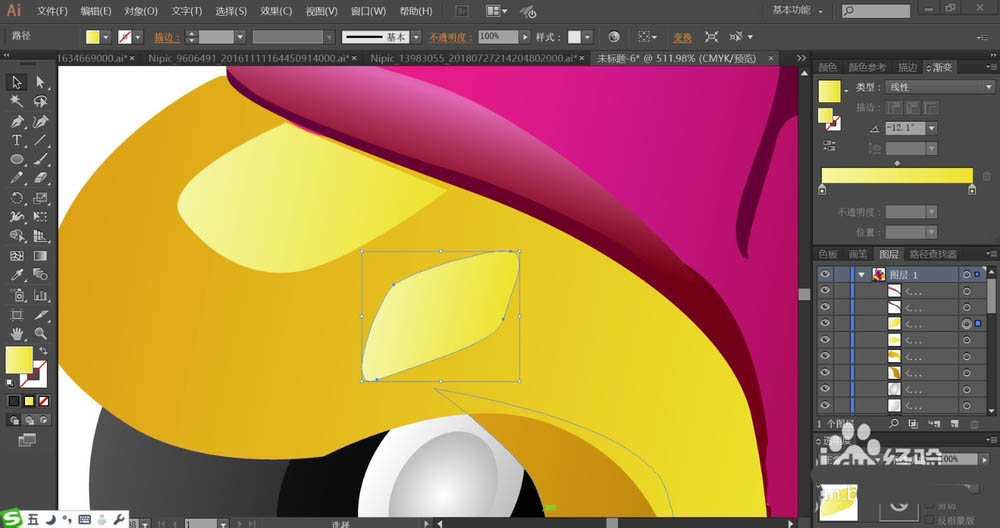Select the Line Segment tool
This screenshot has height=528, width=1000.
pyautogui.click(x=40, y=140)
